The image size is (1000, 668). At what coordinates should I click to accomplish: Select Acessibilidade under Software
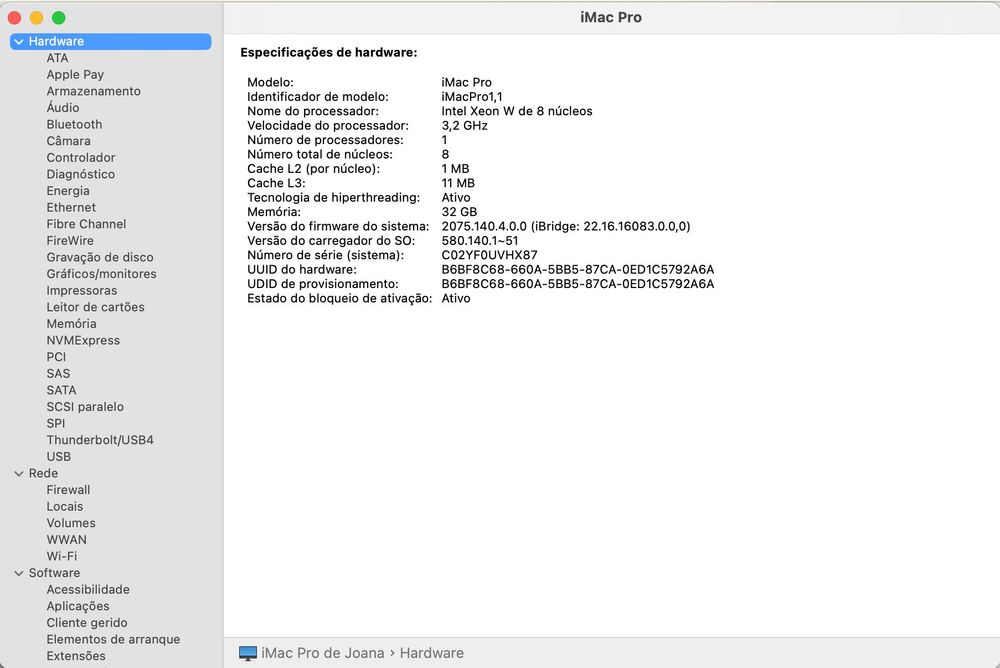click(88, 590)
